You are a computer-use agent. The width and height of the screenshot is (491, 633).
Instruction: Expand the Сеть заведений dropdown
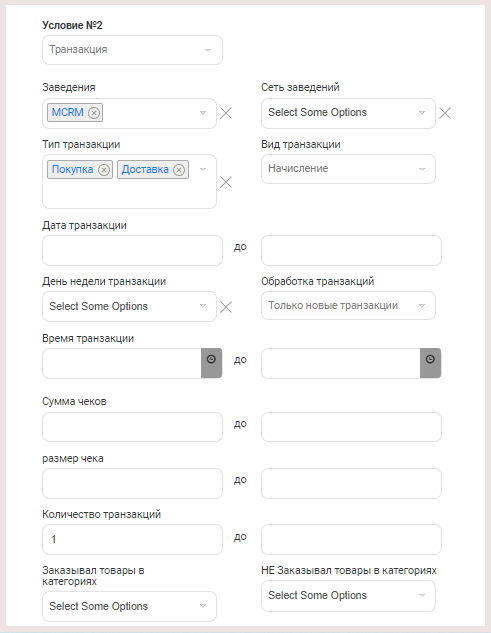(x=348, y=113)
